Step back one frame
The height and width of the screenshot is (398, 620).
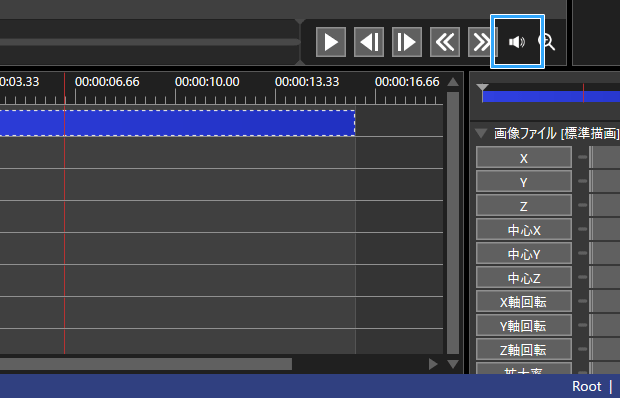(369, 42)
